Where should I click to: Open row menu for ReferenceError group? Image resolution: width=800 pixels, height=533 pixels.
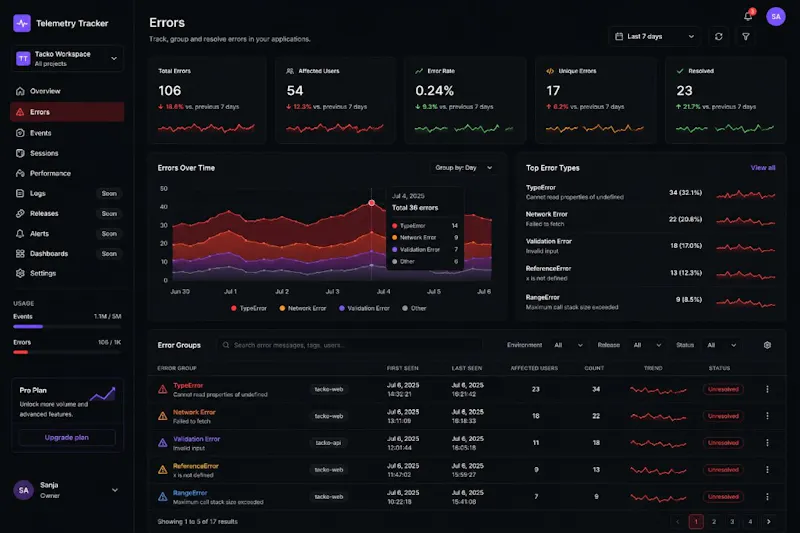767,470
